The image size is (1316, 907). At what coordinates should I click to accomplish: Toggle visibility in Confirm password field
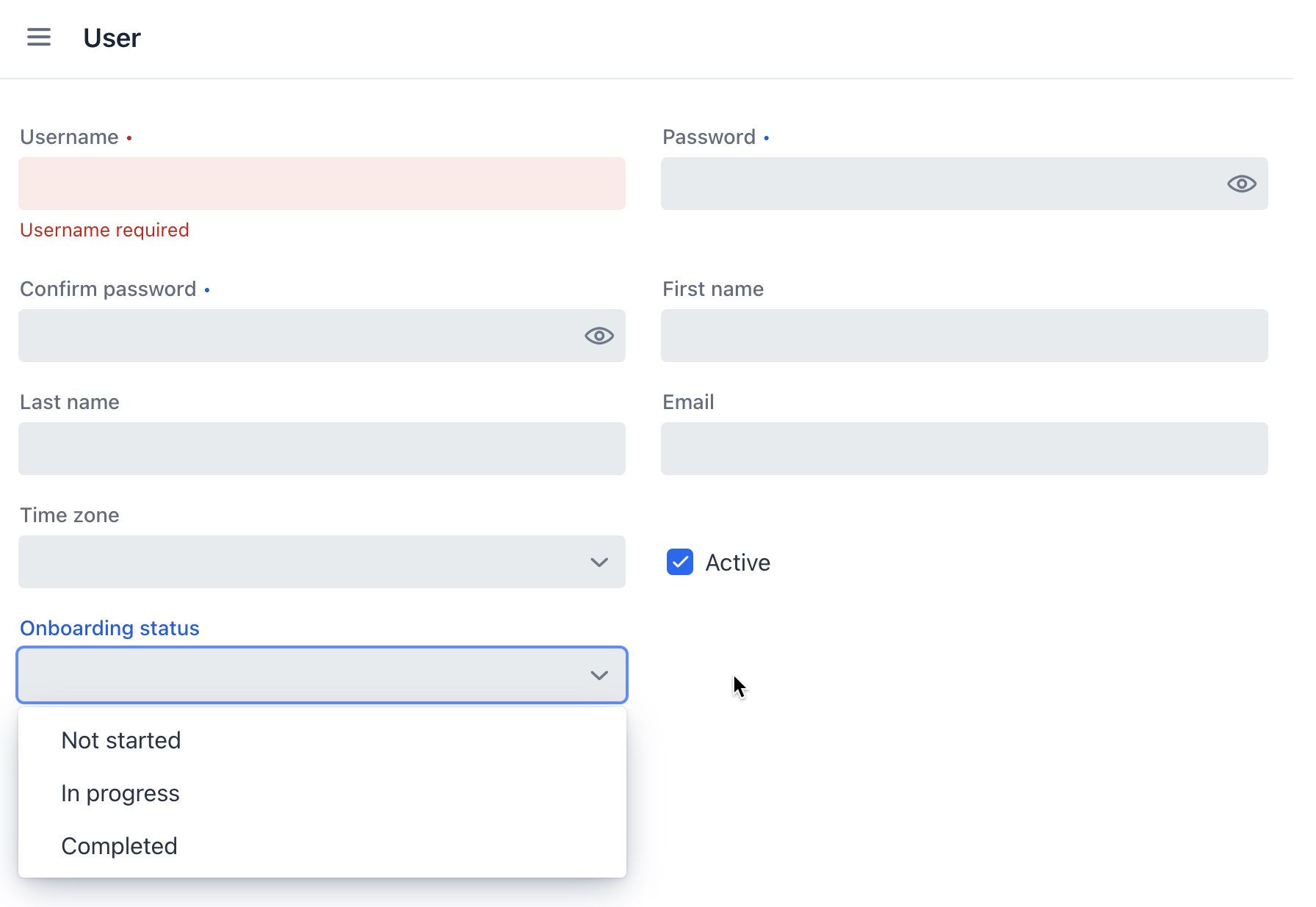(599, 336)
